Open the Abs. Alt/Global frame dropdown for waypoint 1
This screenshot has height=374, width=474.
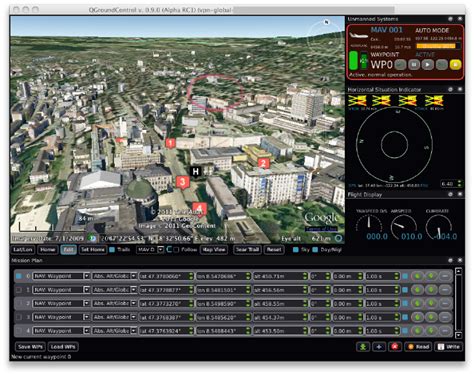click(x=115, y=290)
